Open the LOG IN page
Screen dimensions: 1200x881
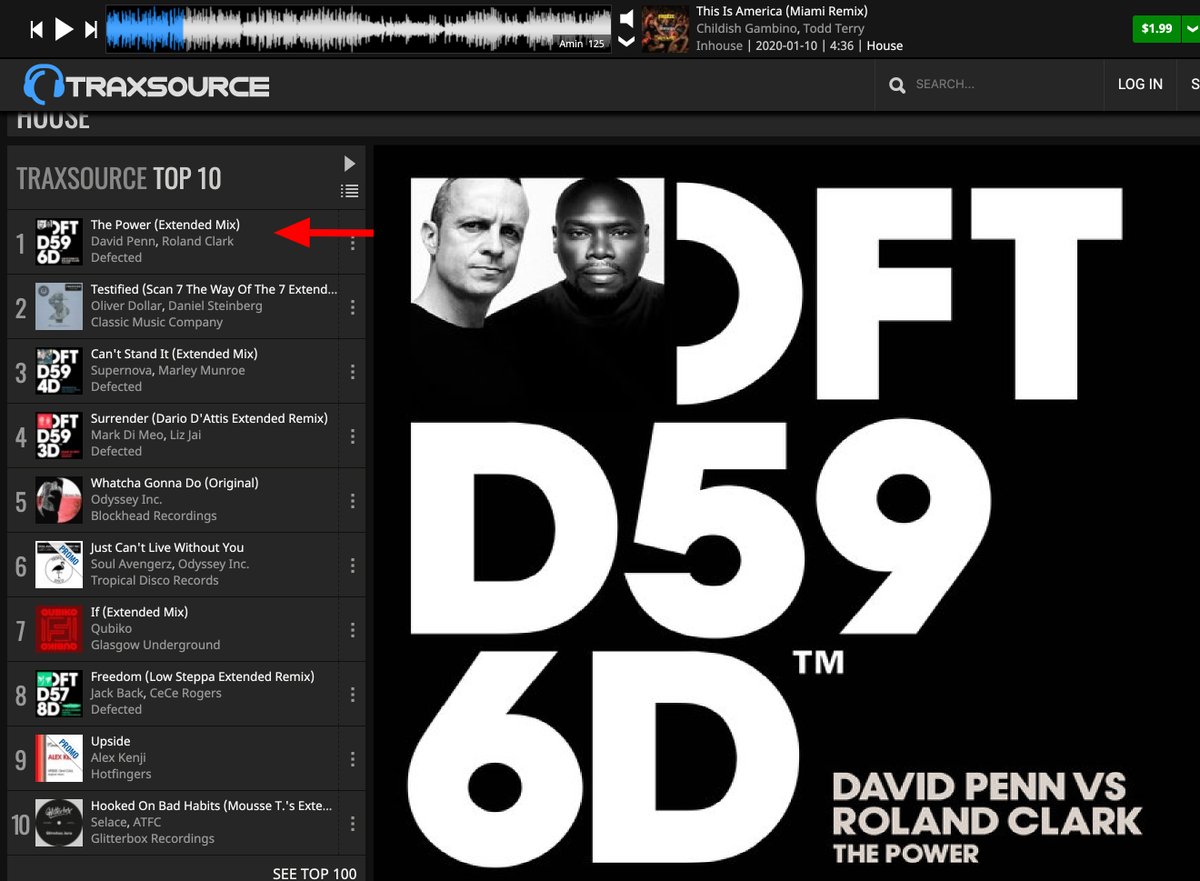(1140, 84)
